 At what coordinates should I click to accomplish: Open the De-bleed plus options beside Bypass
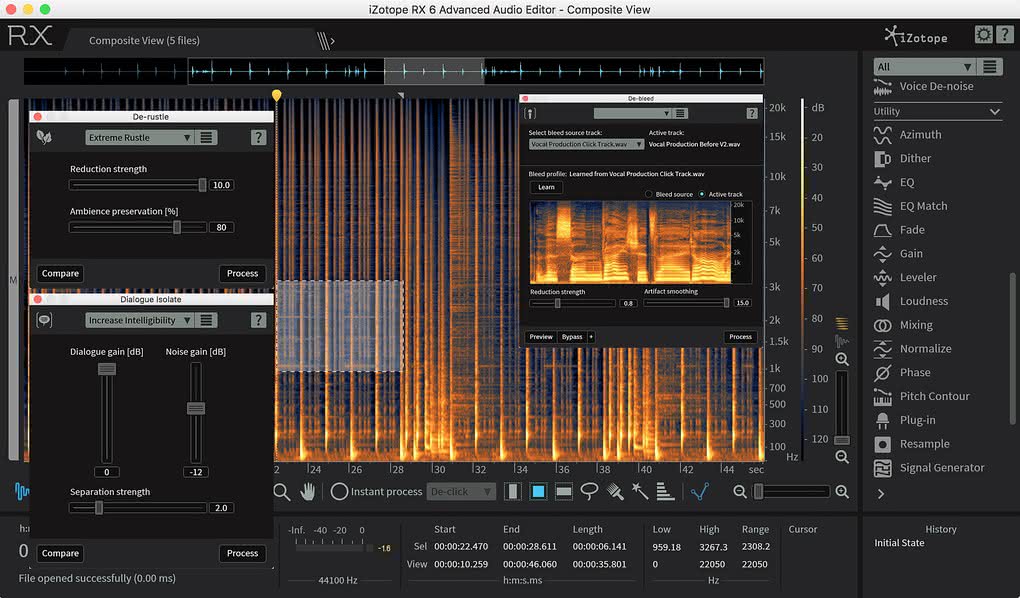[591, 337]
